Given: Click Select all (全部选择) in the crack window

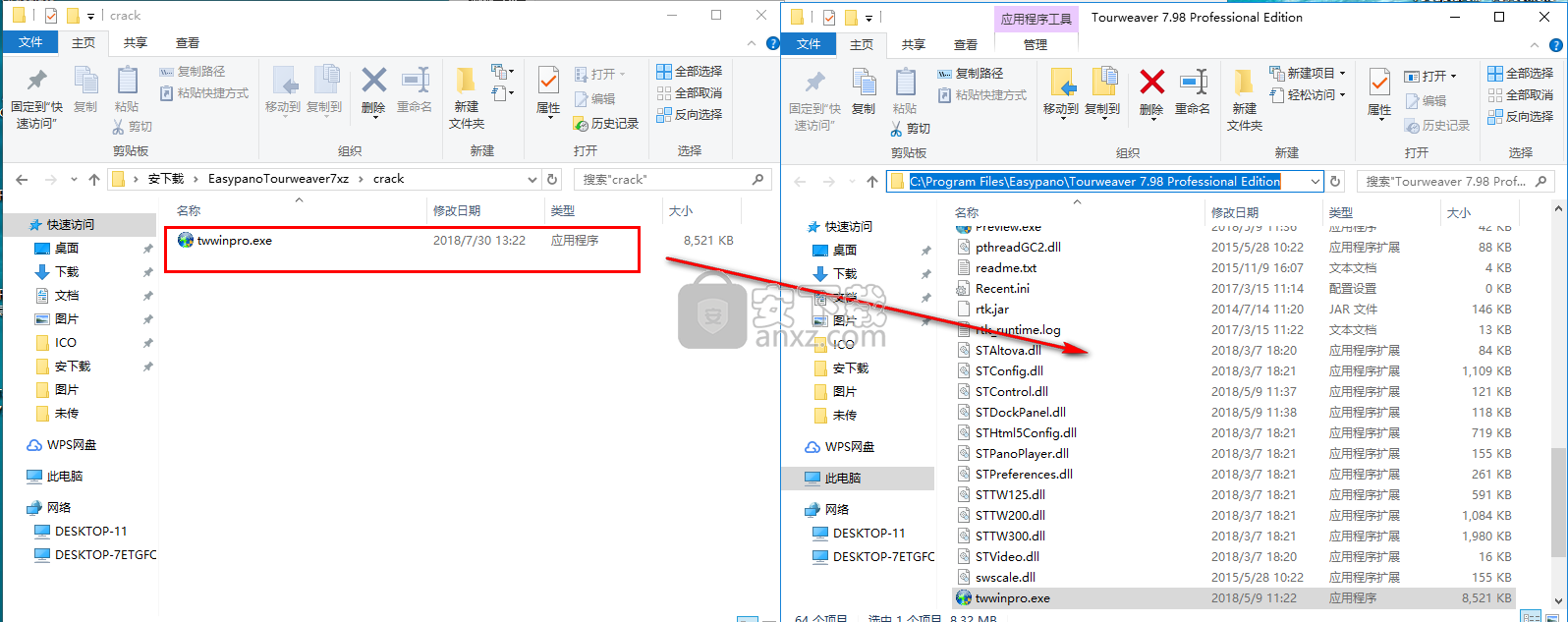Looking at the screenshot, I should (x=690, y=72).
